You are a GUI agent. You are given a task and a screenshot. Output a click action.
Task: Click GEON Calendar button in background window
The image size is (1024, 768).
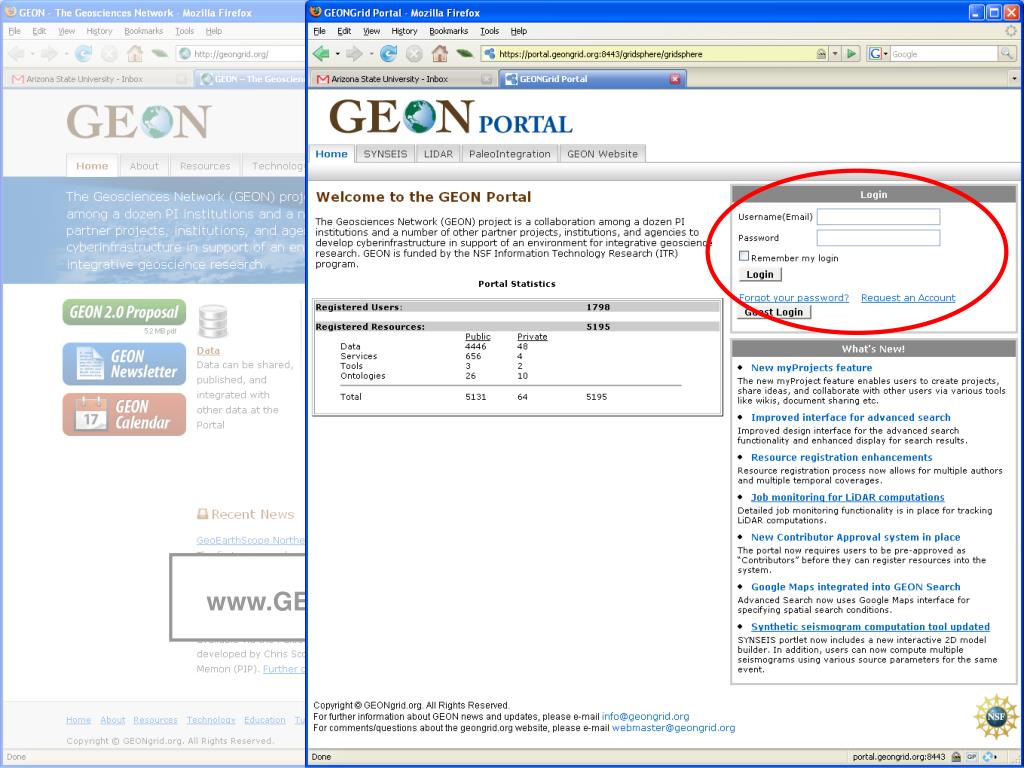pyautogui.click(x=124, y=414)
